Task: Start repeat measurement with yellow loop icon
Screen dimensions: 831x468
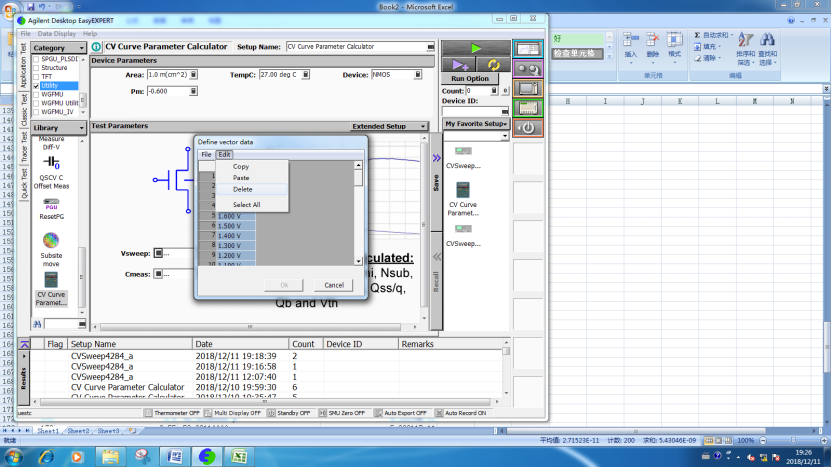Action: pos(493,65)
